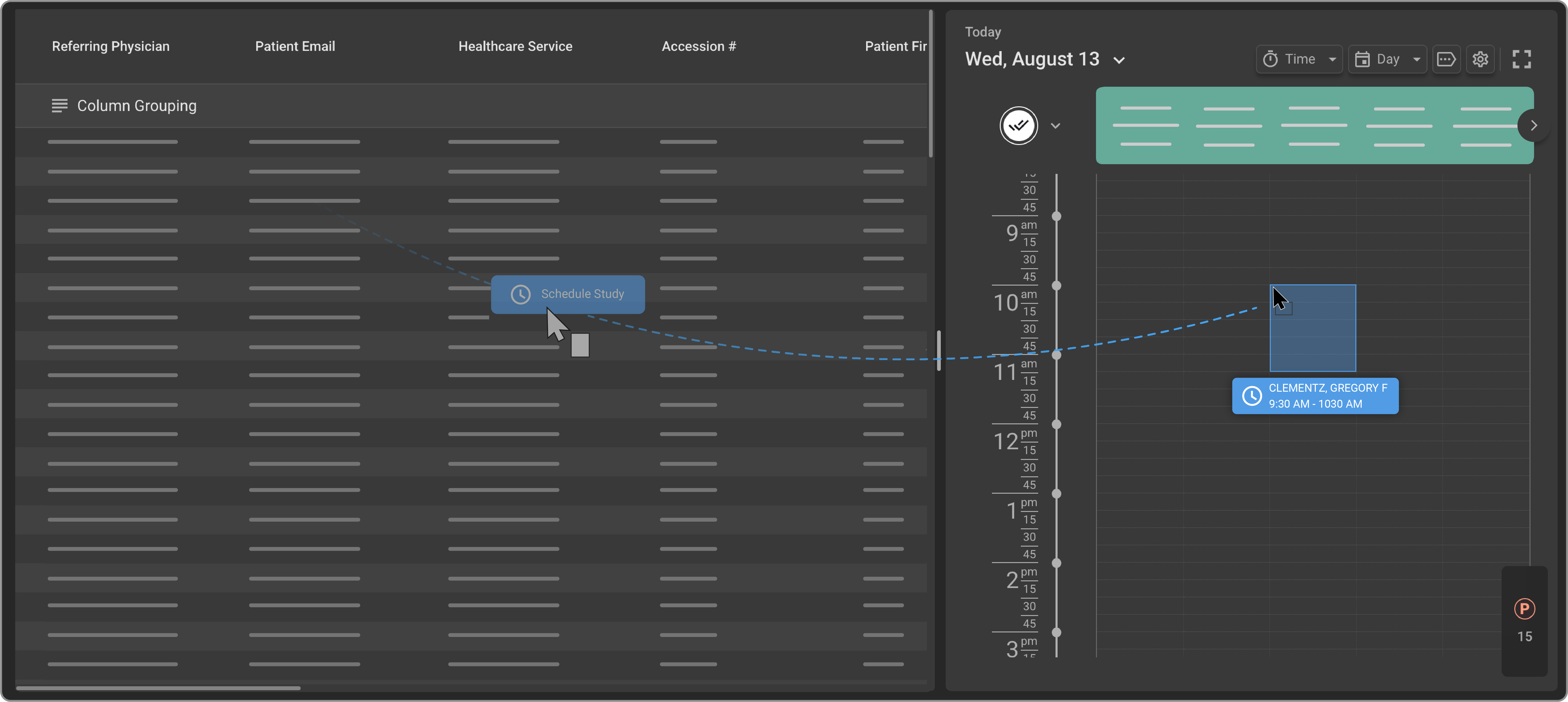Enter fullscreen mode with the expand icon
Viewport: 1568px width, 702px height.
tap(1522, 59)
